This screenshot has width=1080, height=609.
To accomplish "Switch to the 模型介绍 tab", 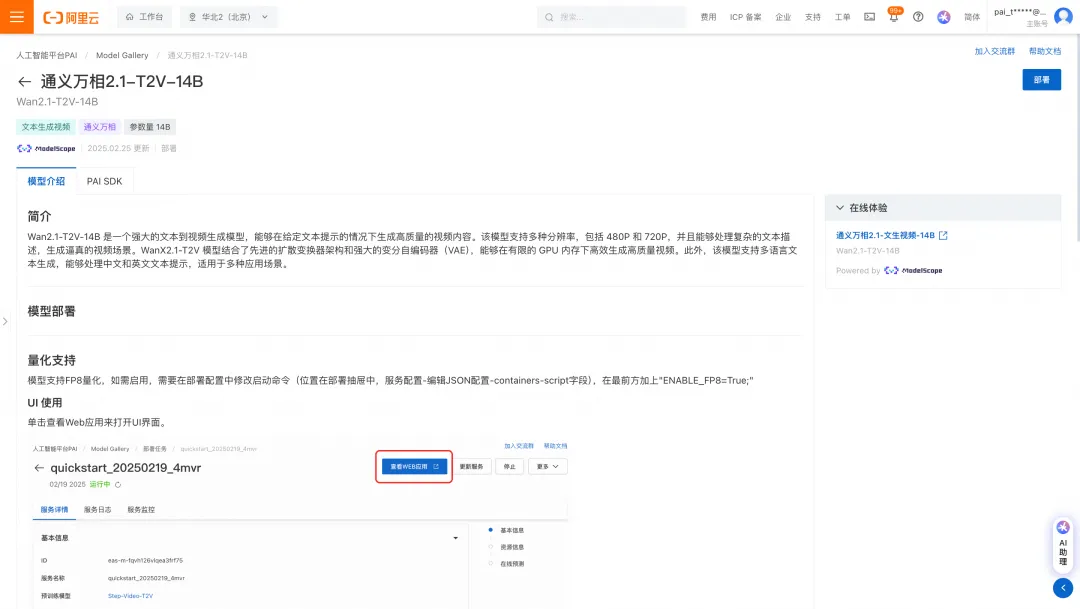I will point(46,181).
